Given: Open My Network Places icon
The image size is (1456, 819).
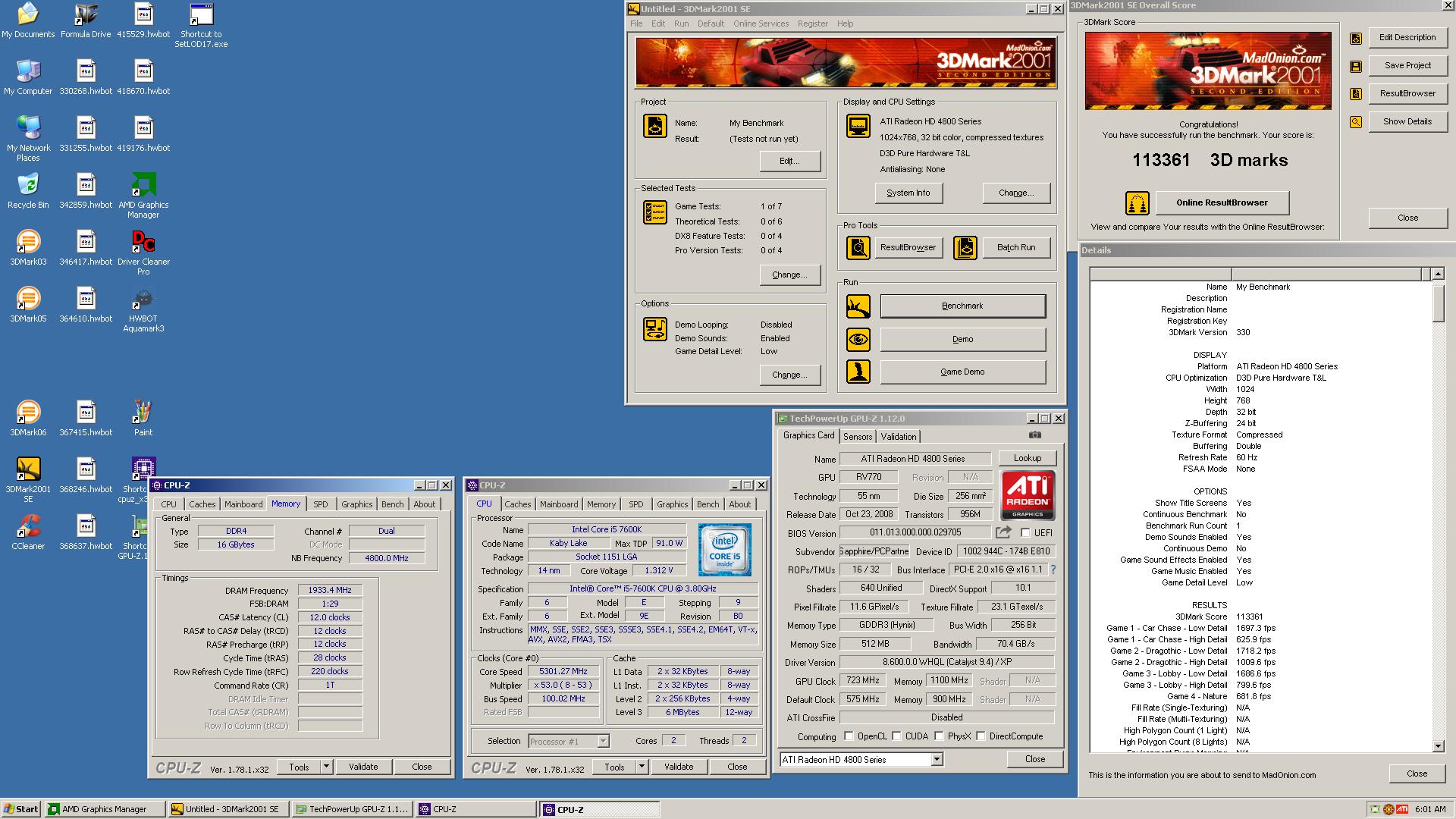Looking at the screenshot, I should 28,140.
